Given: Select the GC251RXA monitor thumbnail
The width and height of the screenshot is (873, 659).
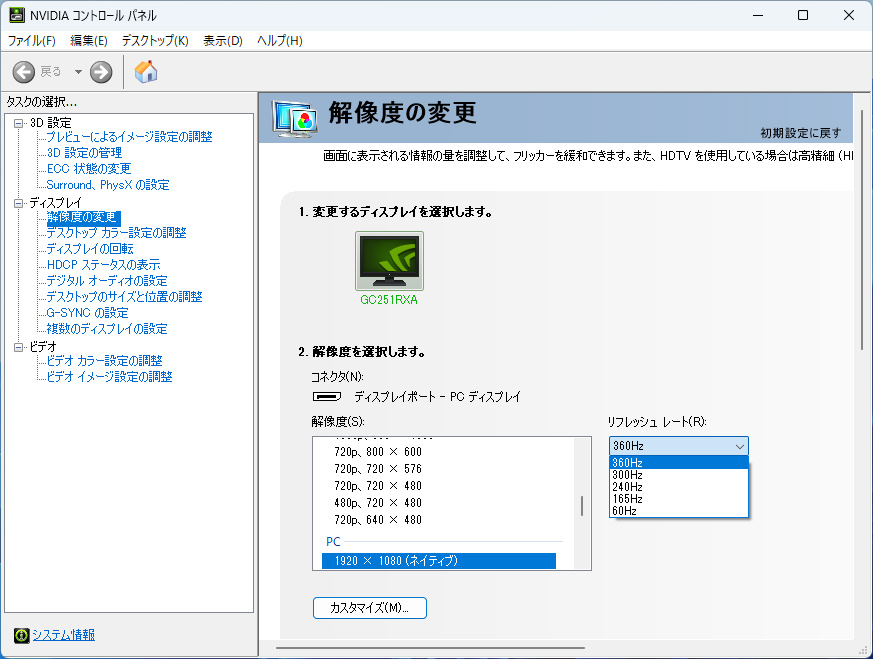Looking at the screenshot, I should 389,261.
